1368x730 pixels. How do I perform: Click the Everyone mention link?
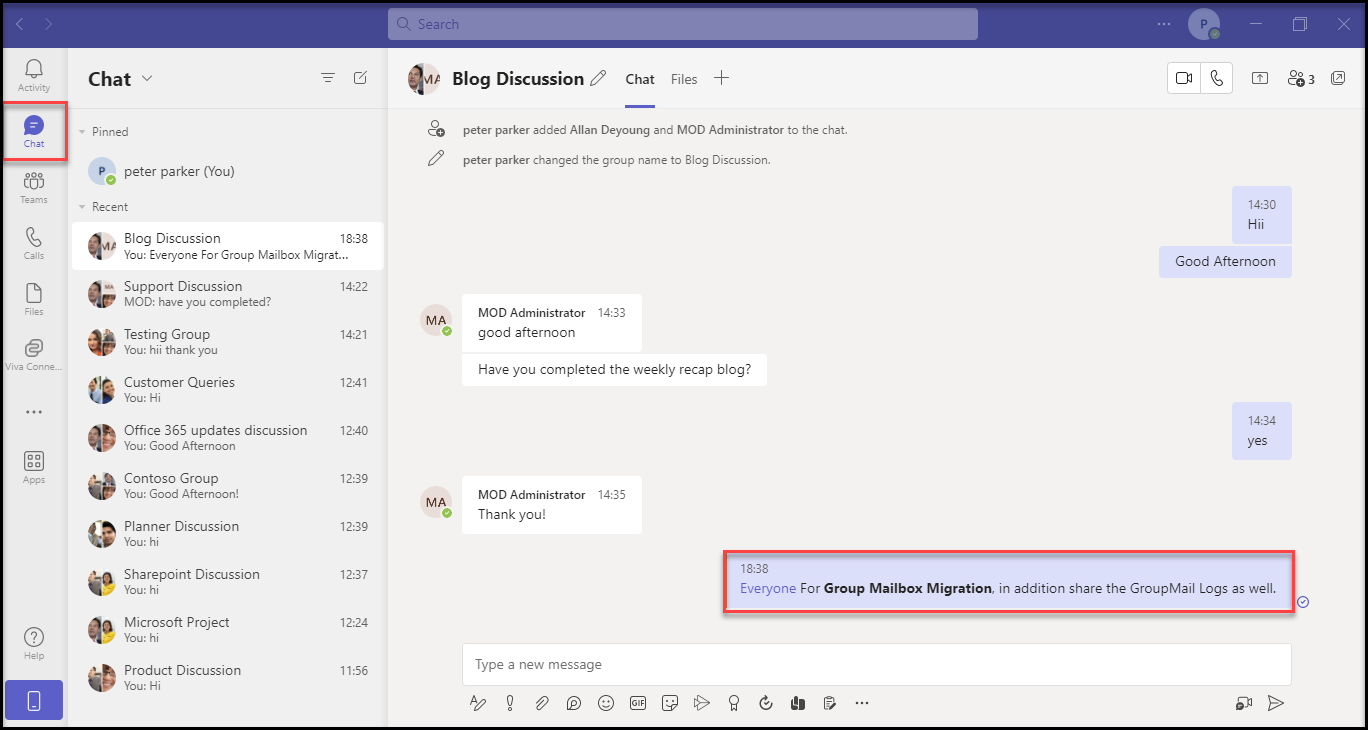768,588
